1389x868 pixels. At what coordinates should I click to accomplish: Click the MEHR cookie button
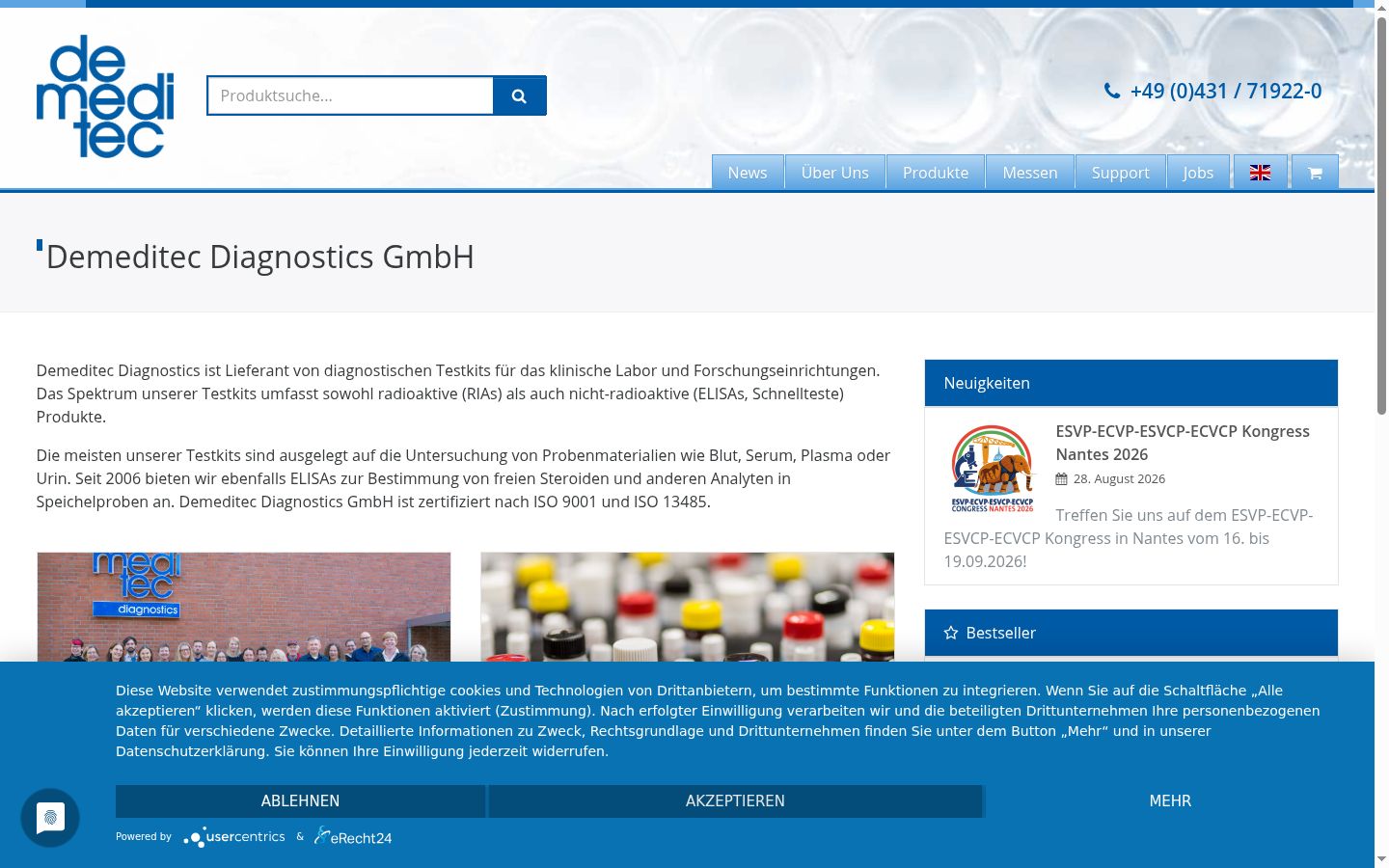pyautogui.click(x=1170, y=801)
